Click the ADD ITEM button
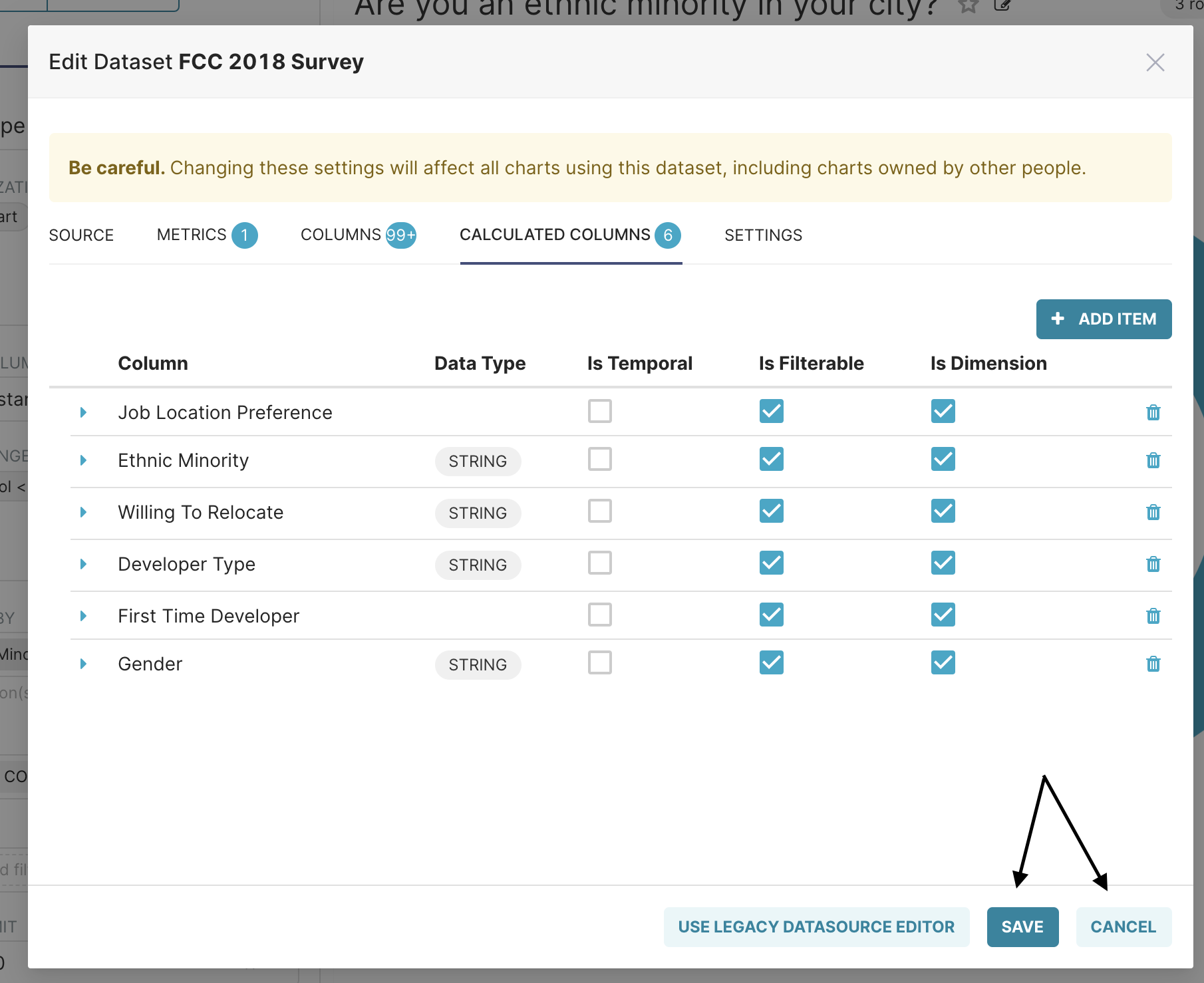The image size is (1204, 983). click(1103, 319)
